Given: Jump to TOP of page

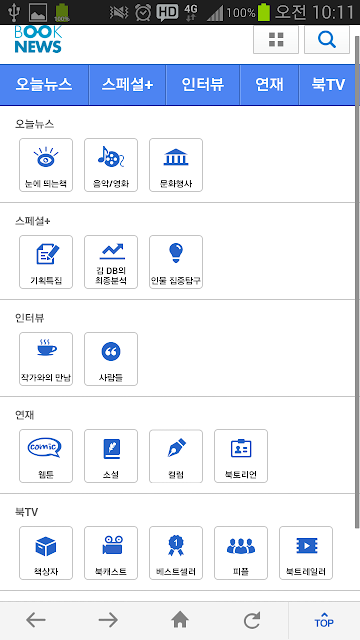Looking at the screenshot, I should [324, 620].
